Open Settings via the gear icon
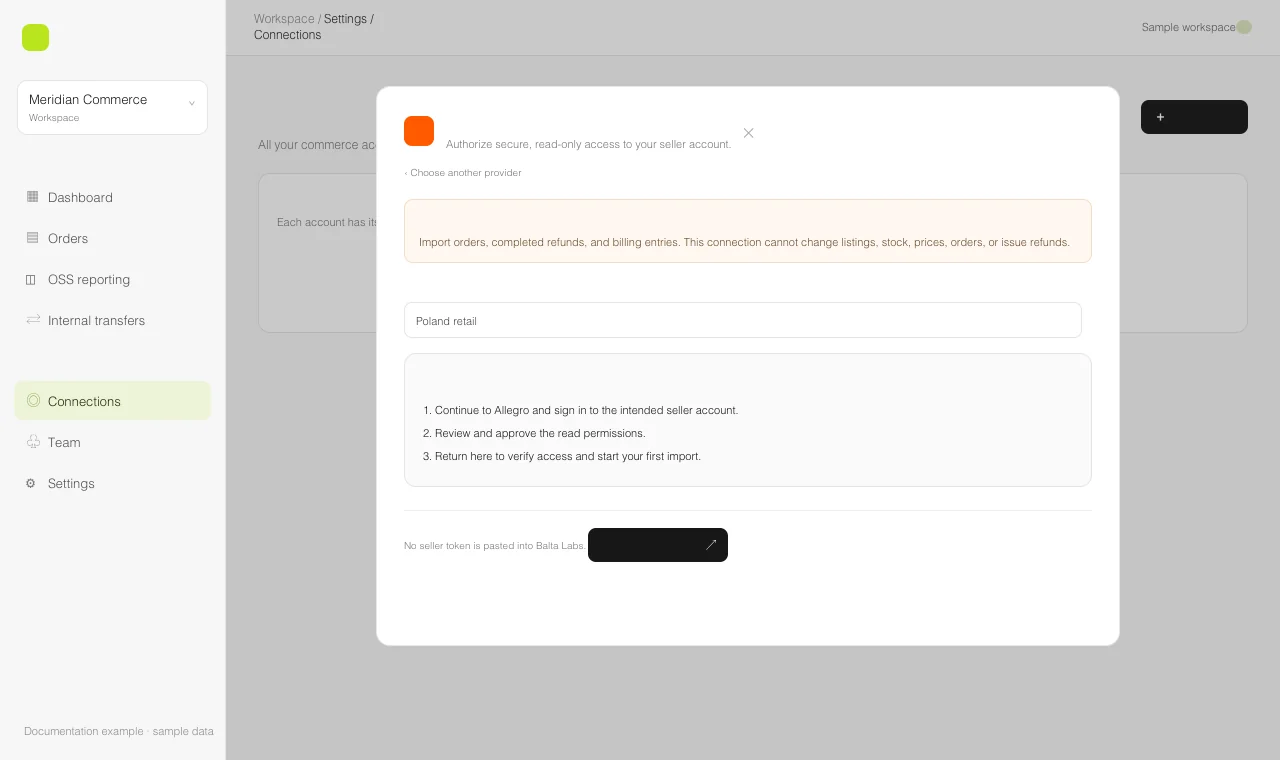This screenshot has height=760, width=1280. click(31, 483)
